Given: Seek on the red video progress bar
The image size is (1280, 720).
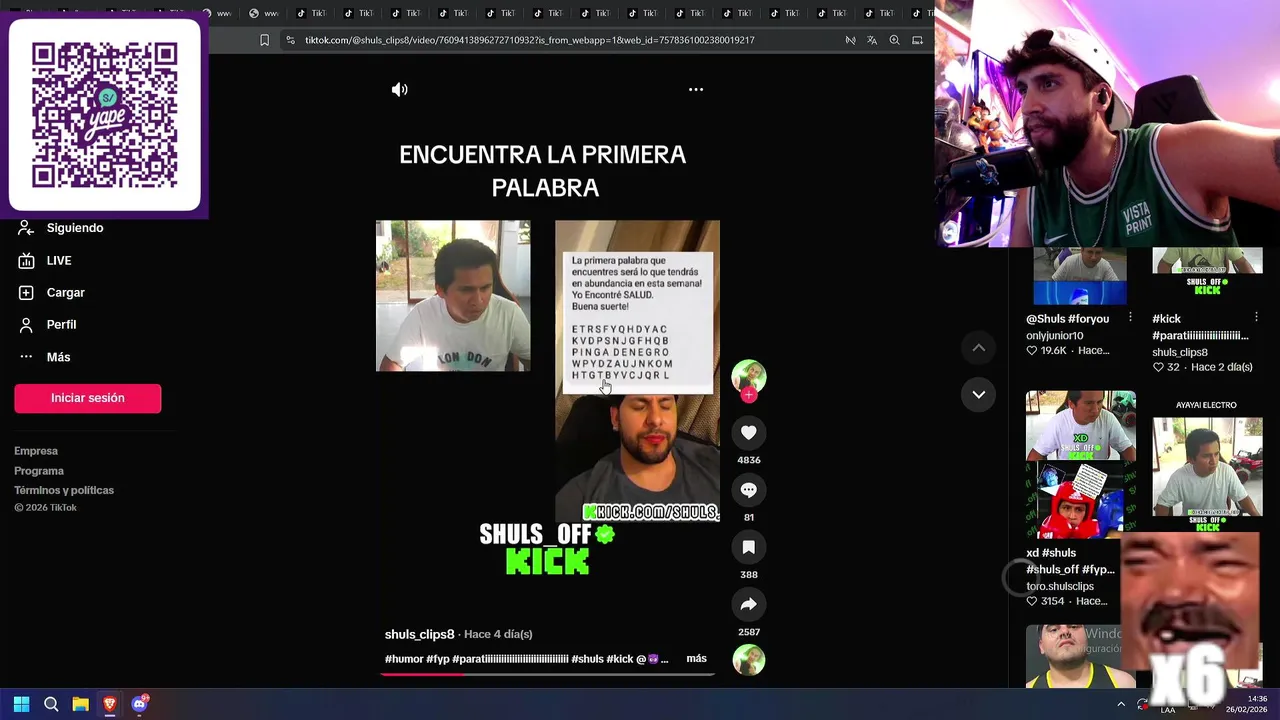Looking at the screenshot, I should (547, 674).
